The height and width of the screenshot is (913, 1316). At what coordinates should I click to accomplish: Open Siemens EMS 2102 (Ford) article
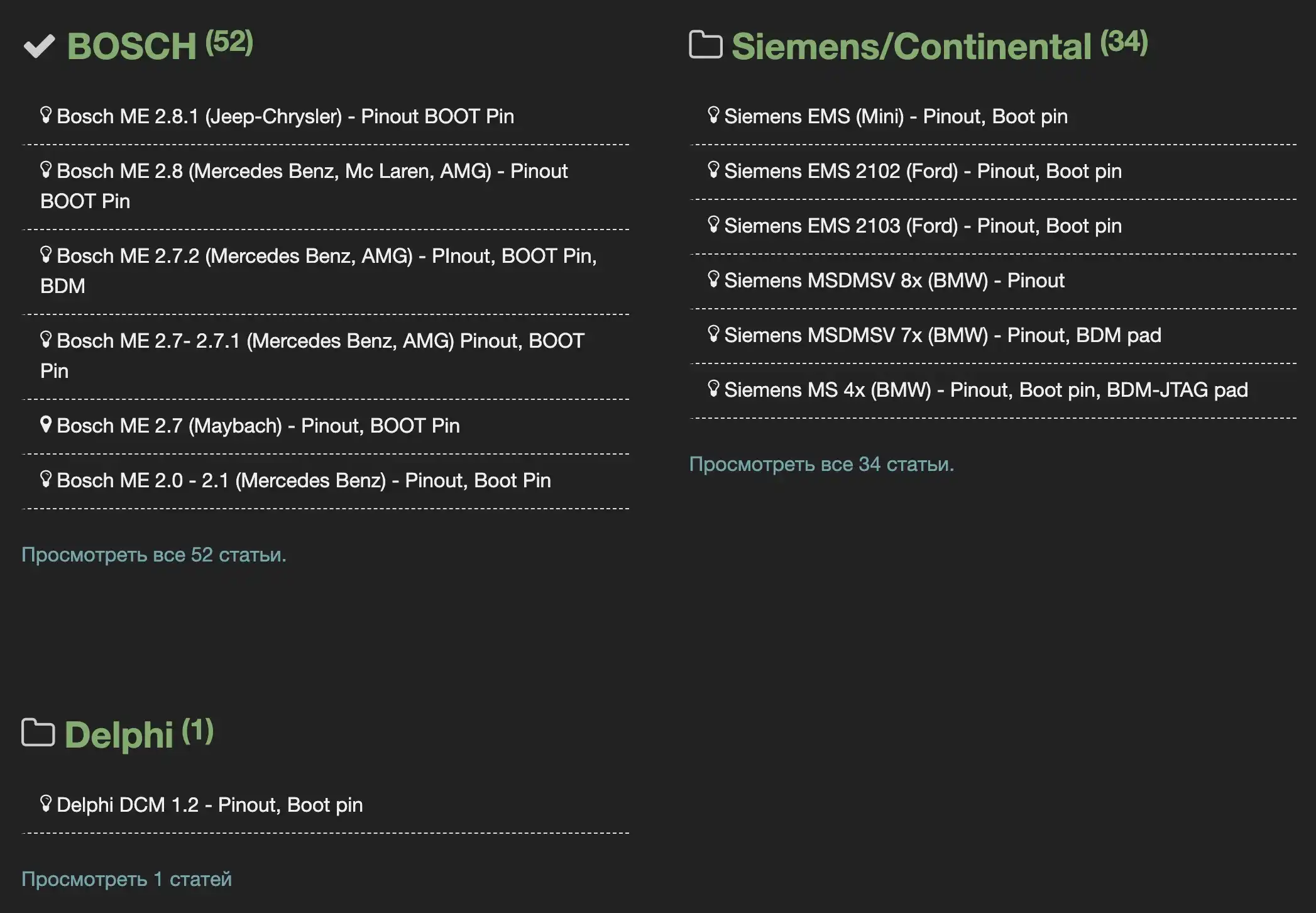click(x=922, y=171)
